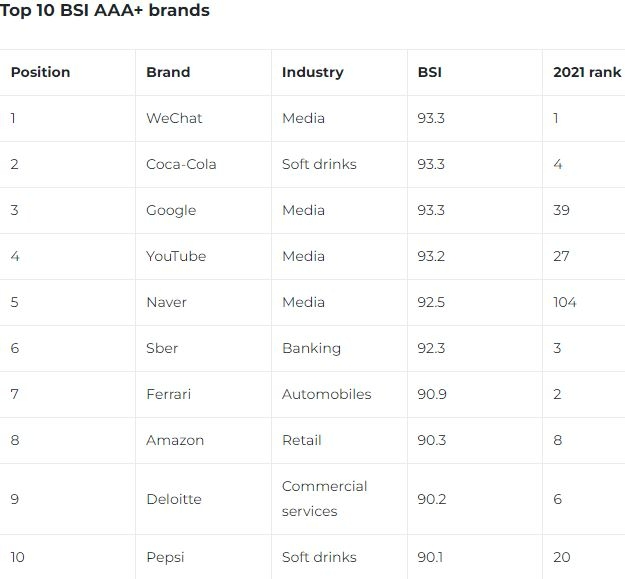Select the Sber brand cell
Image resolution: width=625 pixels, height=579 pixels.
(x=162, y=348)
